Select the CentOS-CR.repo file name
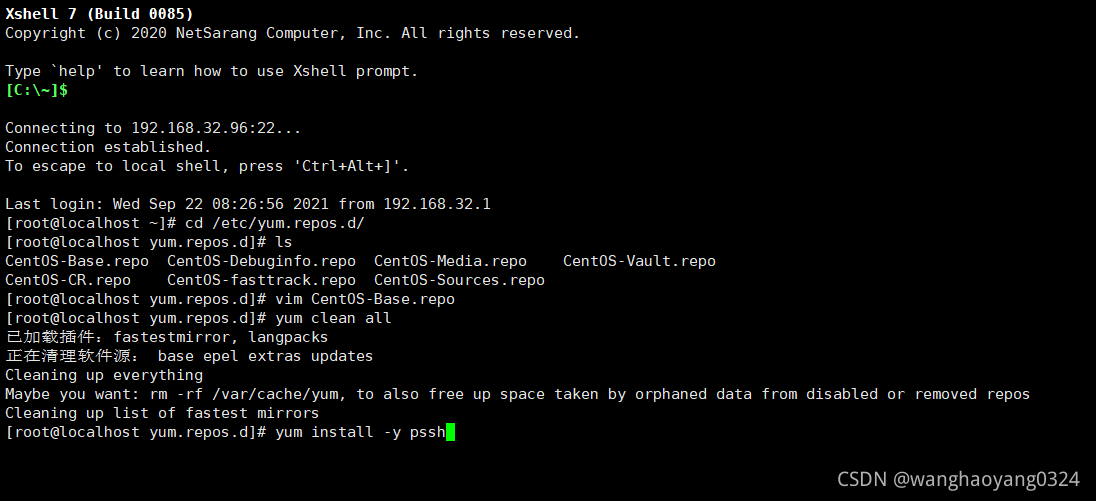Screen dimensions: 1096x501 [x=68, y=280]
